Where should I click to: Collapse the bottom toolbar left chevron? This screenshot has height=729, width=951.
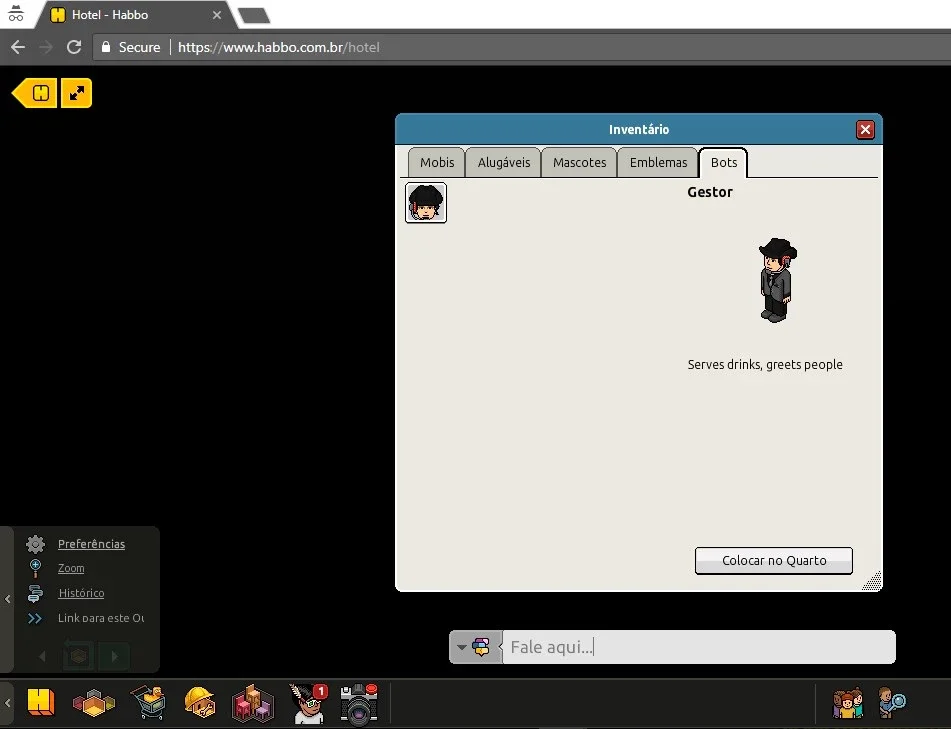click(7, 704)
